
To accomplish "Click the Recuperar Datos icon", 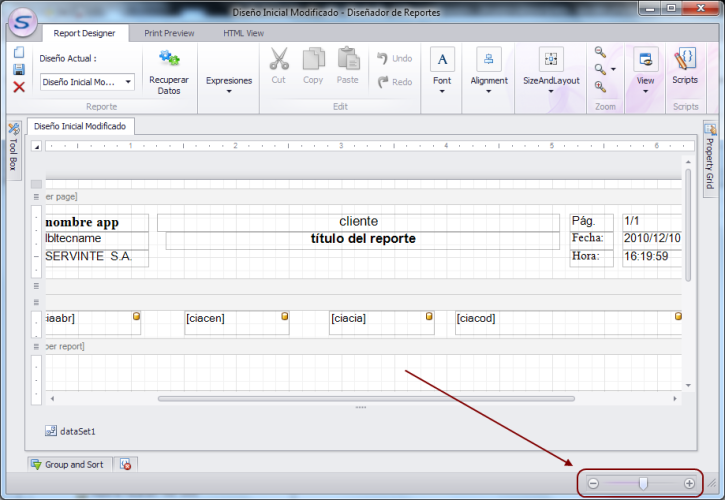I will click(x=169, y=58).
